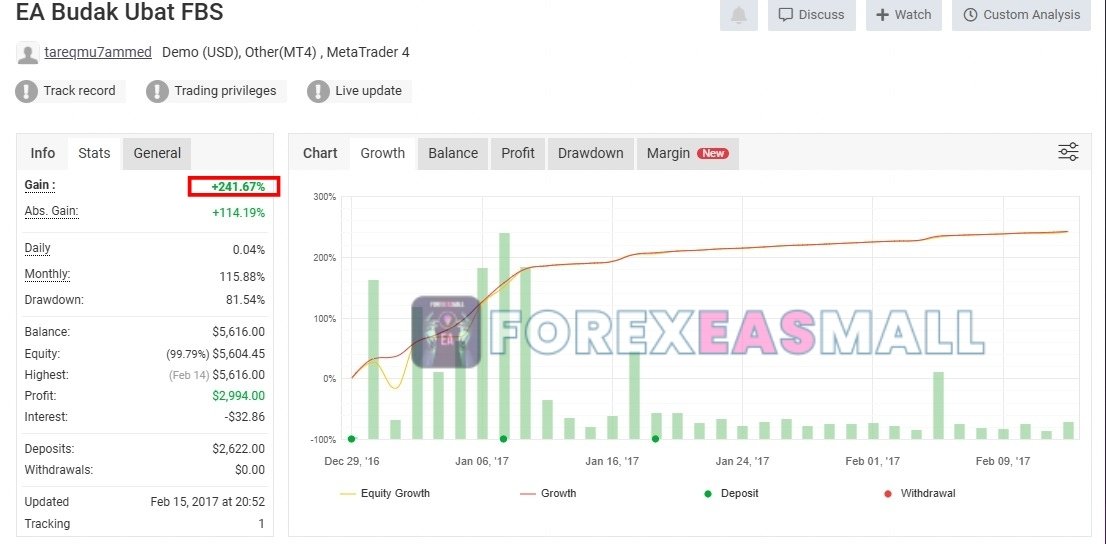Select the Drawdown chart tab
1106x544 pixels.
590,153
